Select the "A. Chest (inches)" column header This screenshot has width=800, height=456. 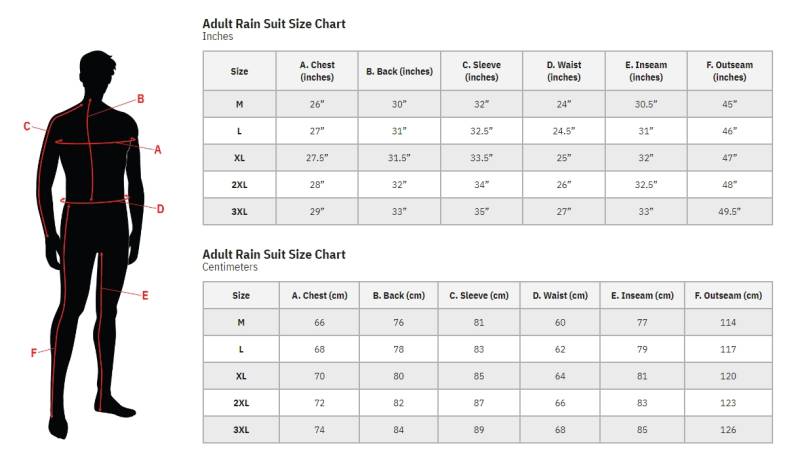pos(317,71)
